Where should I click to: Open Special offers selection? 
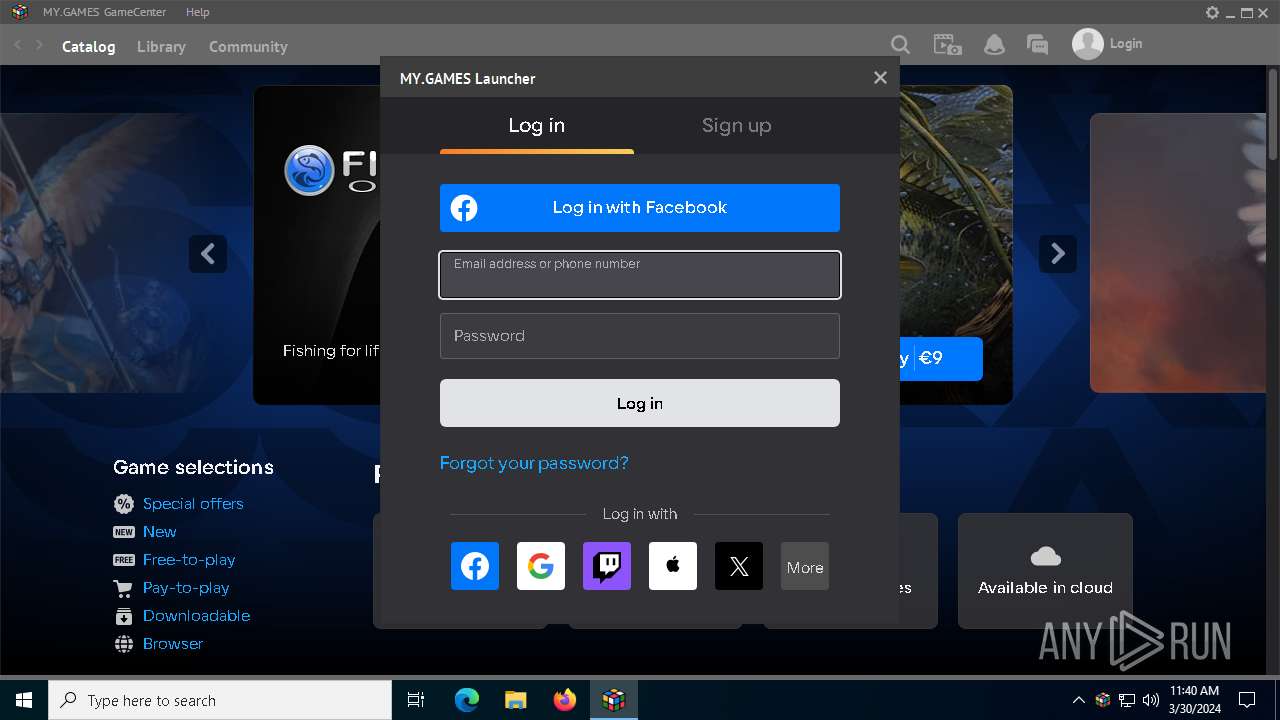coord(193,504)
